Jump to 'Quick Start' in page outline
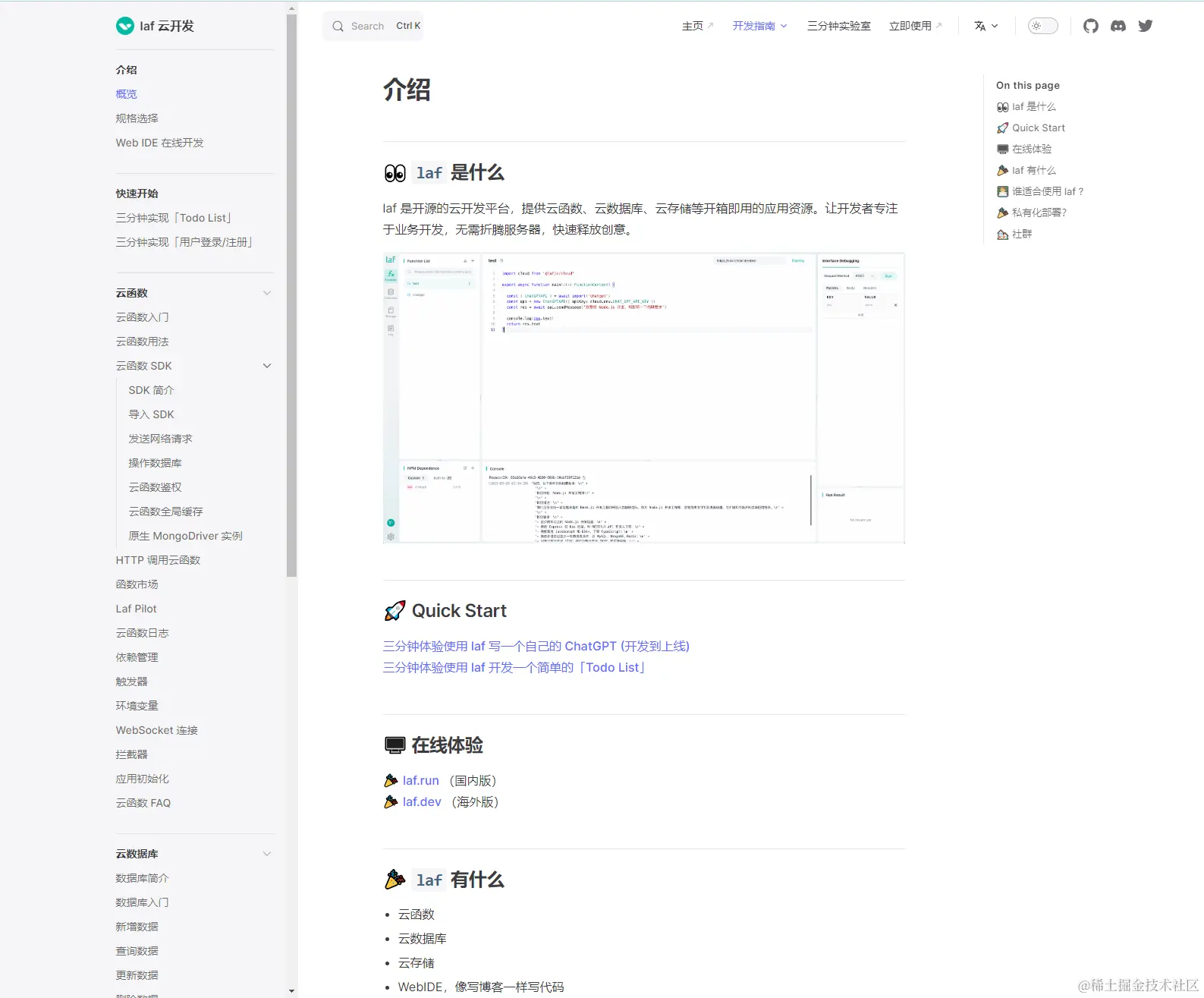1204x998 pixels. point(1031,128)
